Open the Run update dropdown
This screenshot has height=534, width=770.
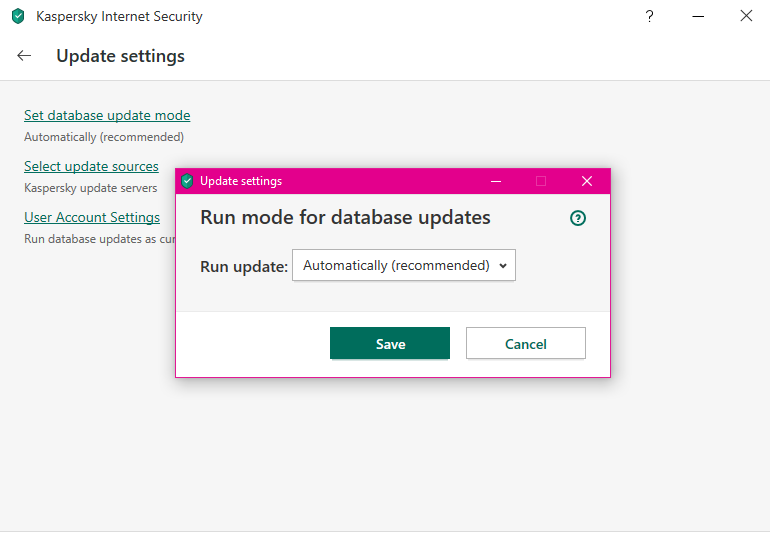[x=404, y=265]
